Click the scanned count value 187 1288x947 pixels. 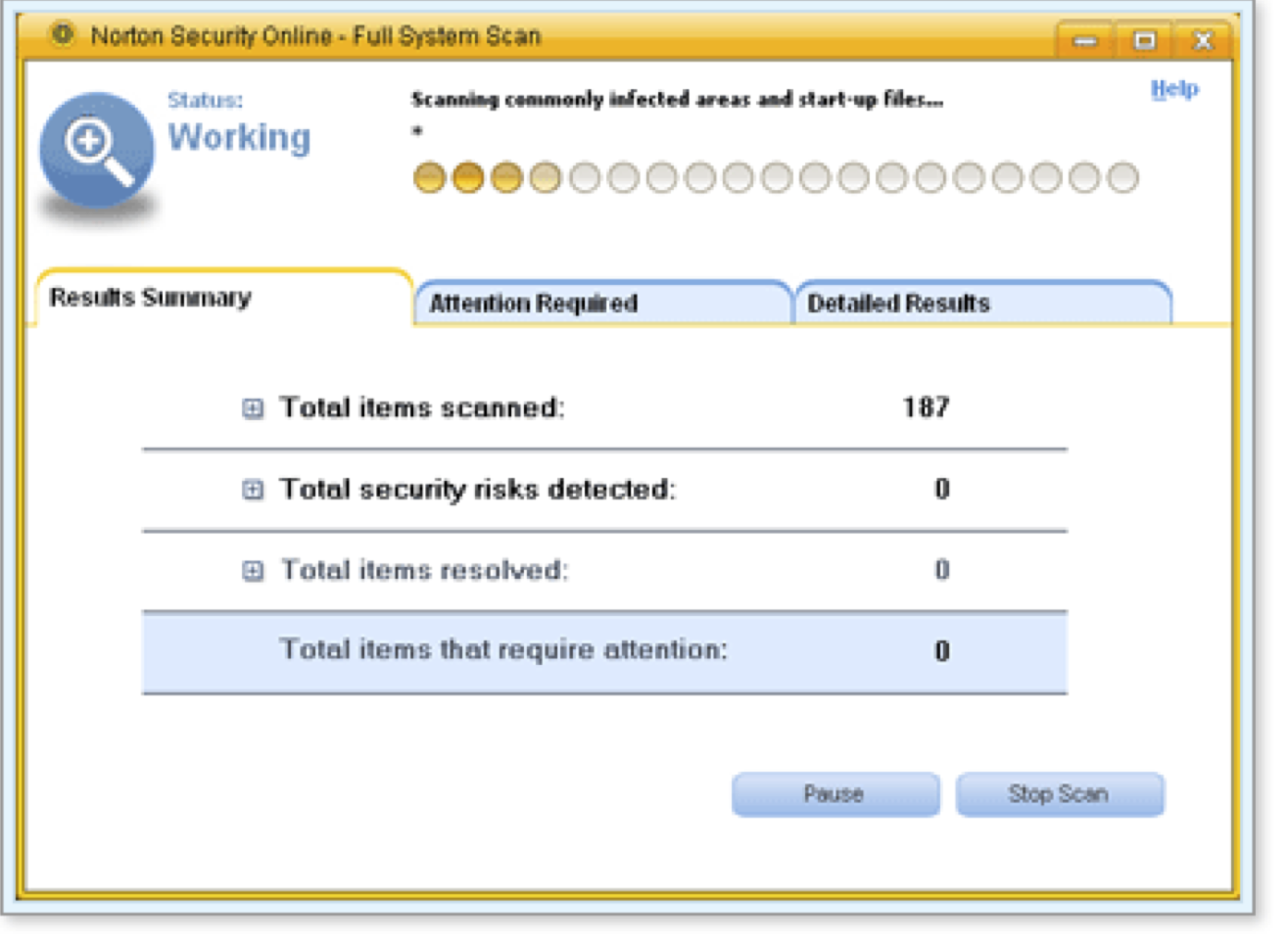coord(926,407)
